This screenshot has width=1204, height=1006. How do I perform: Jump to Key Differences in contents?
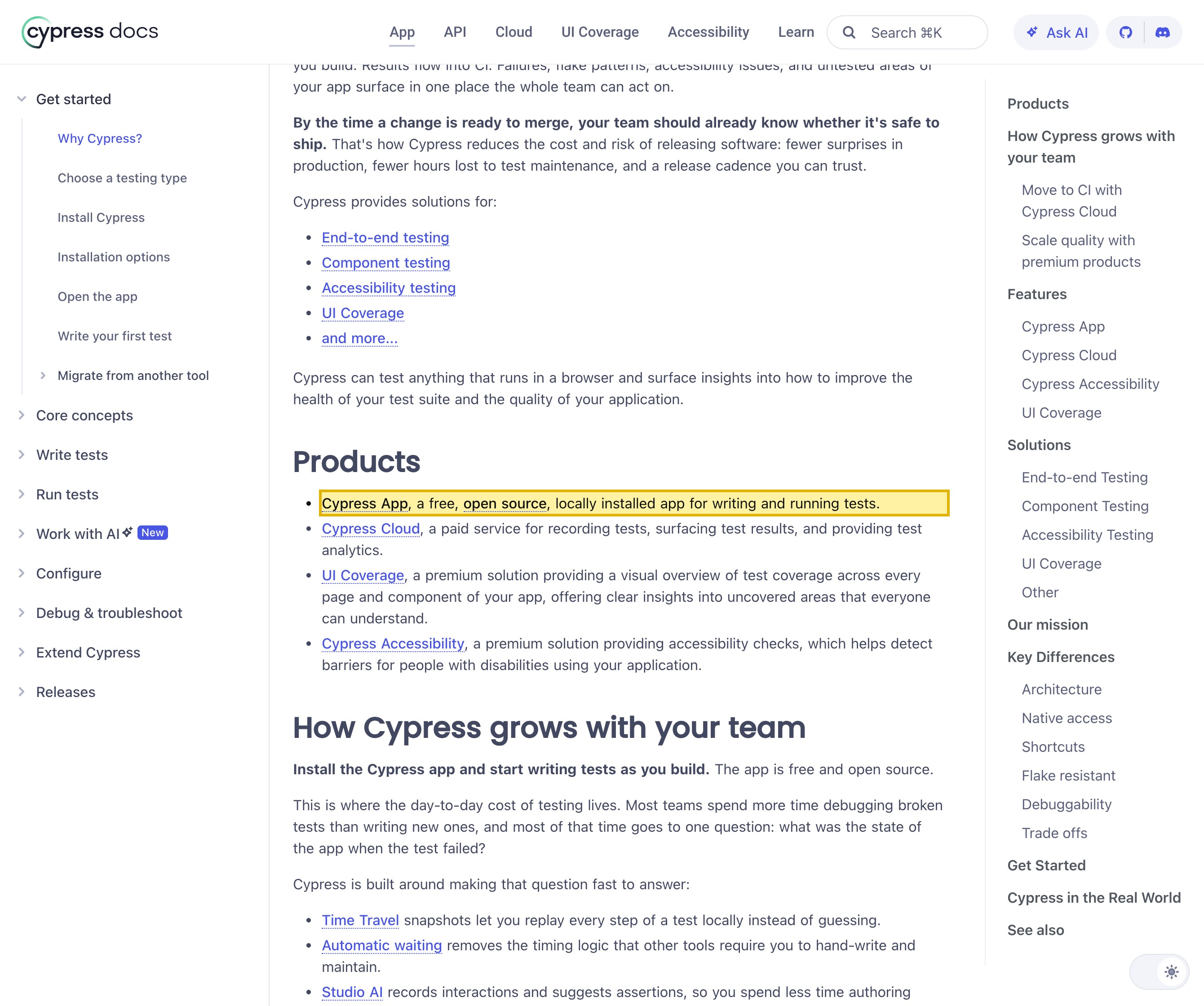(1061, 657)
